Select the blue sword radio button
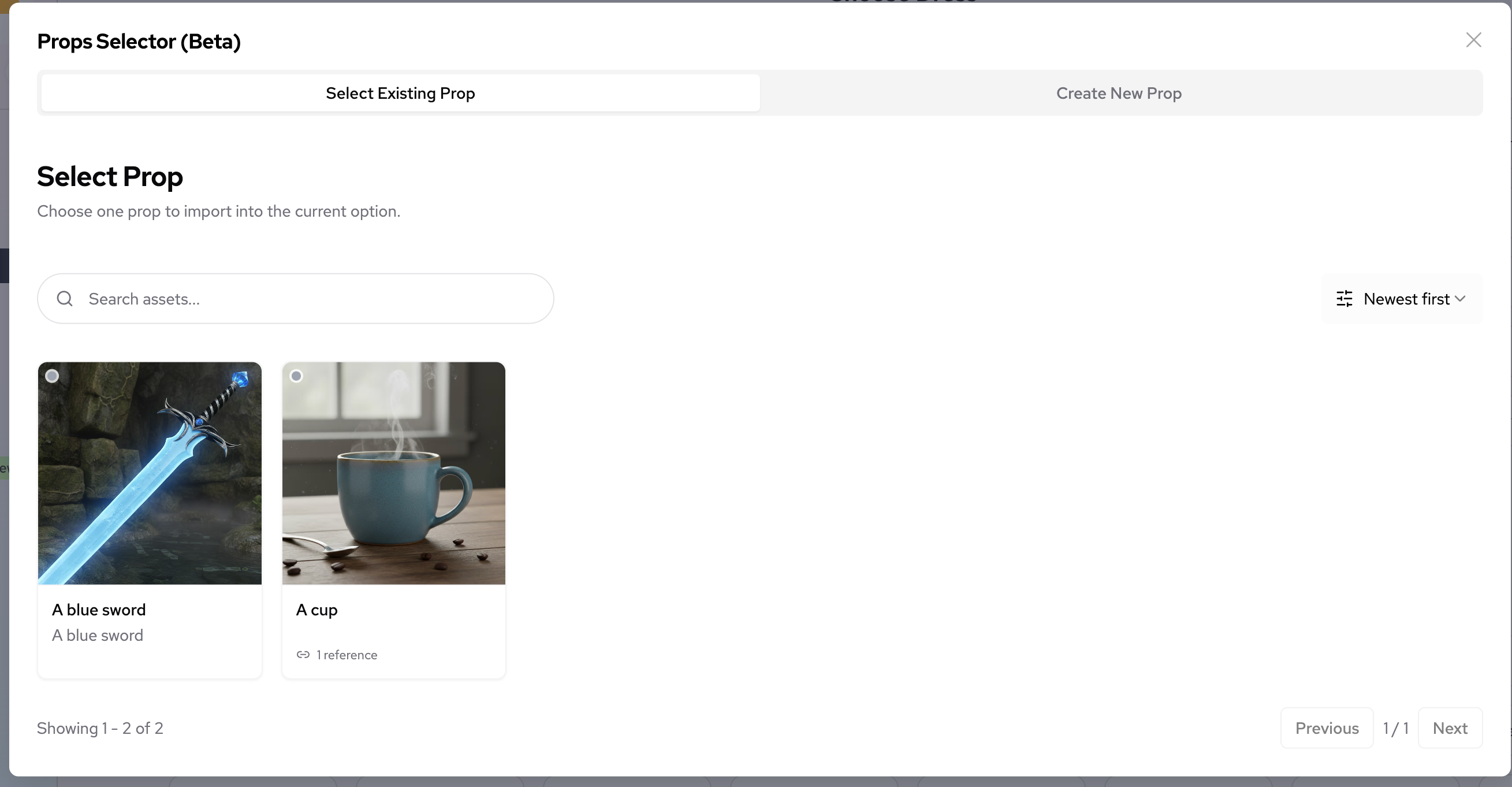The width and height of the screenshot is (1512, 787). [x=52, y=376]
